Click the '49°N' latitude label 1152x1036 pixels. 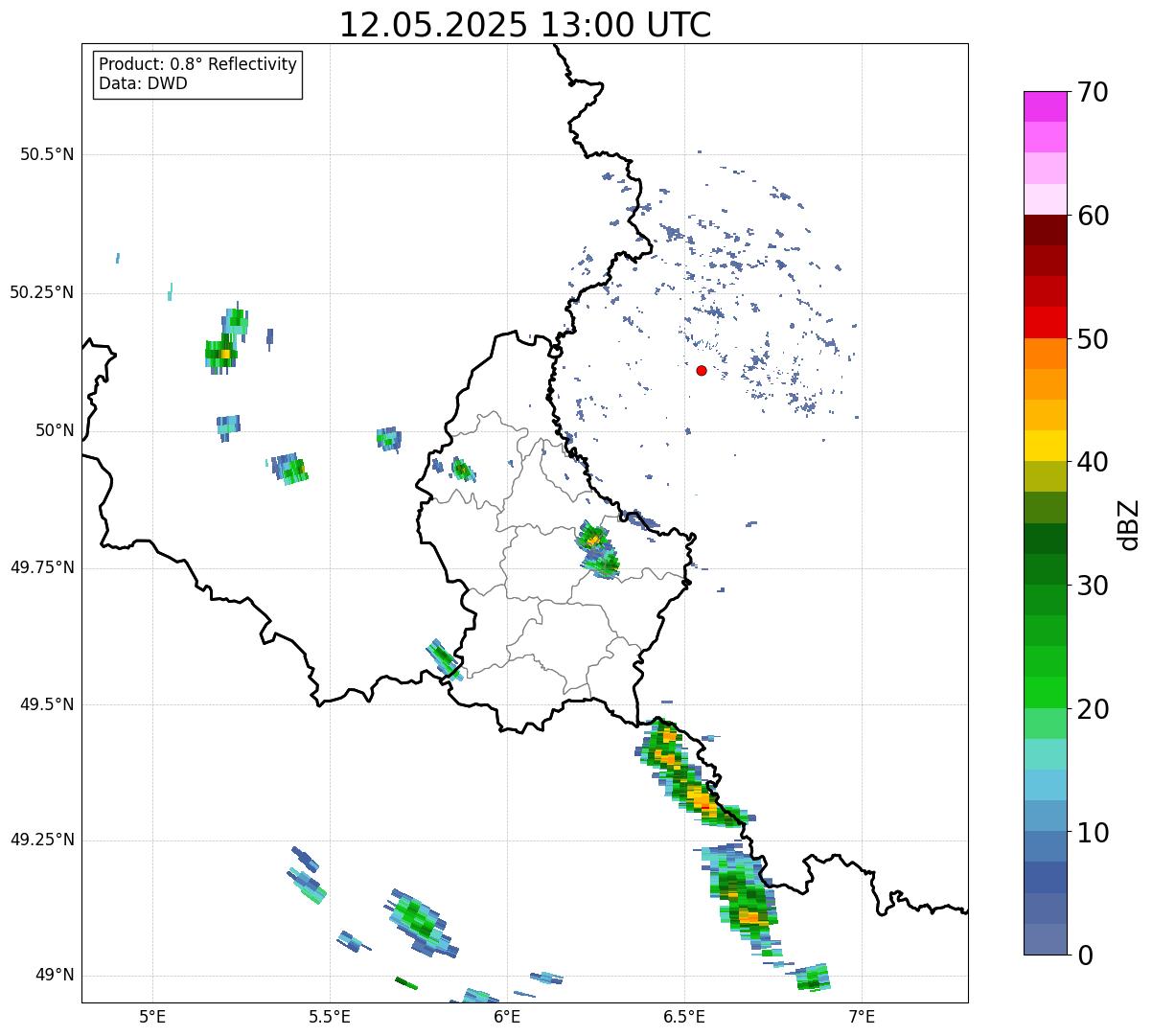55,975
